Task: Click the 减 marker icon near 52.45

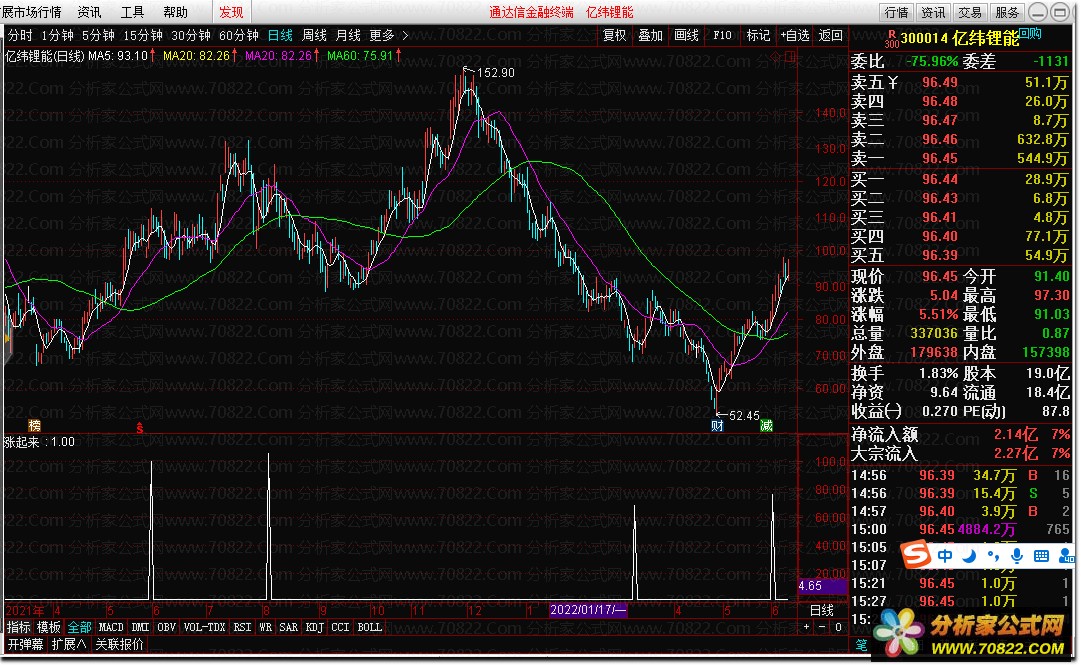Action: (x=766, y=426)
